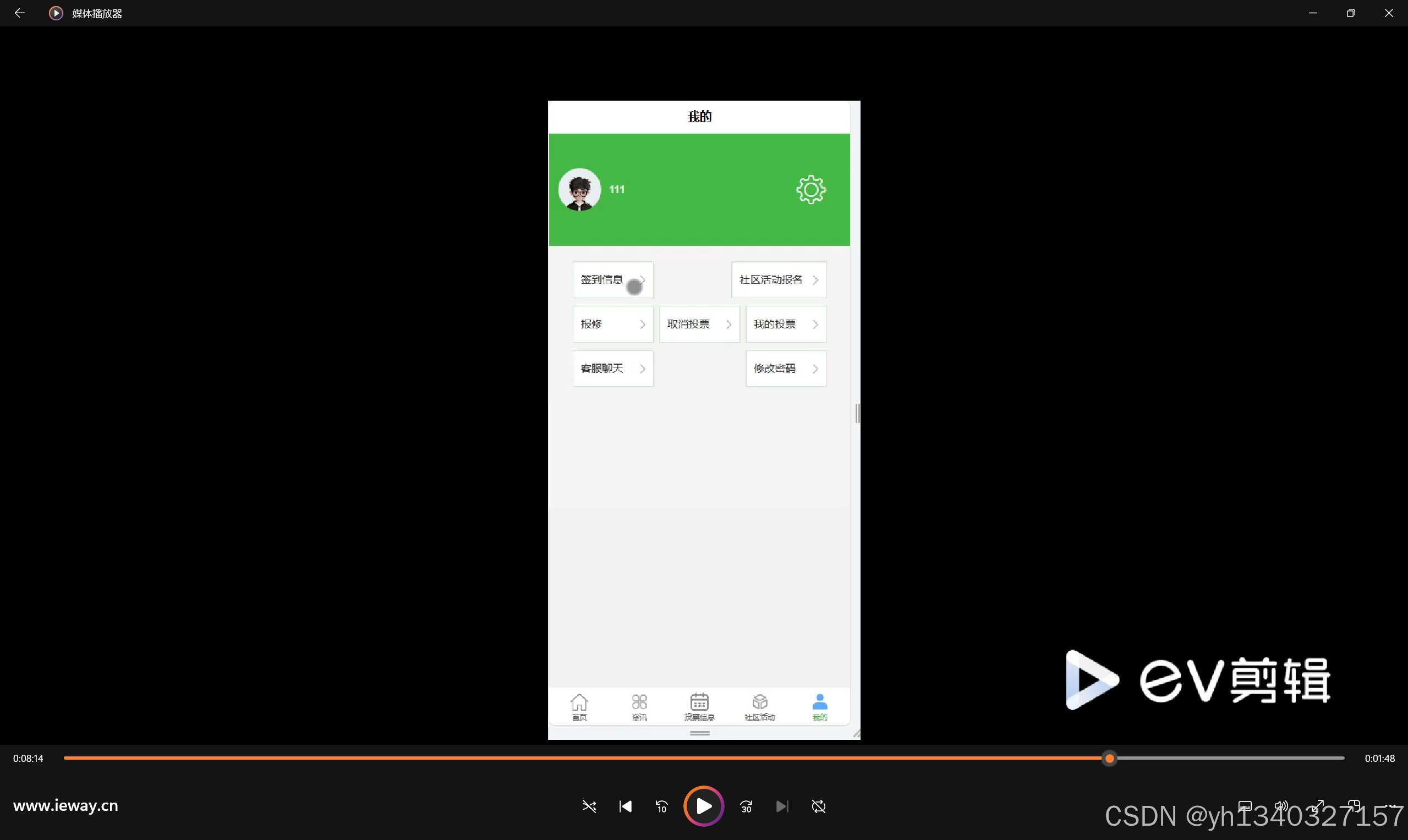This screenshot has height=840, width=1408.
Task: Go to previous track
Action: click(625, 806)
